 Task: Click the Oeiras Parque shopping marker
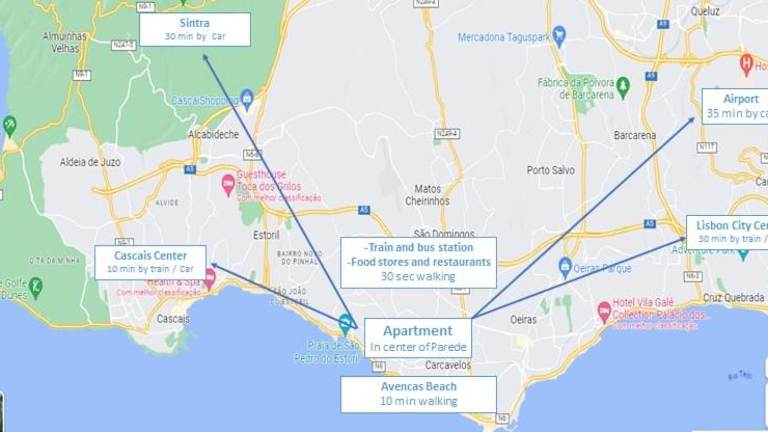tap(565, 267)
